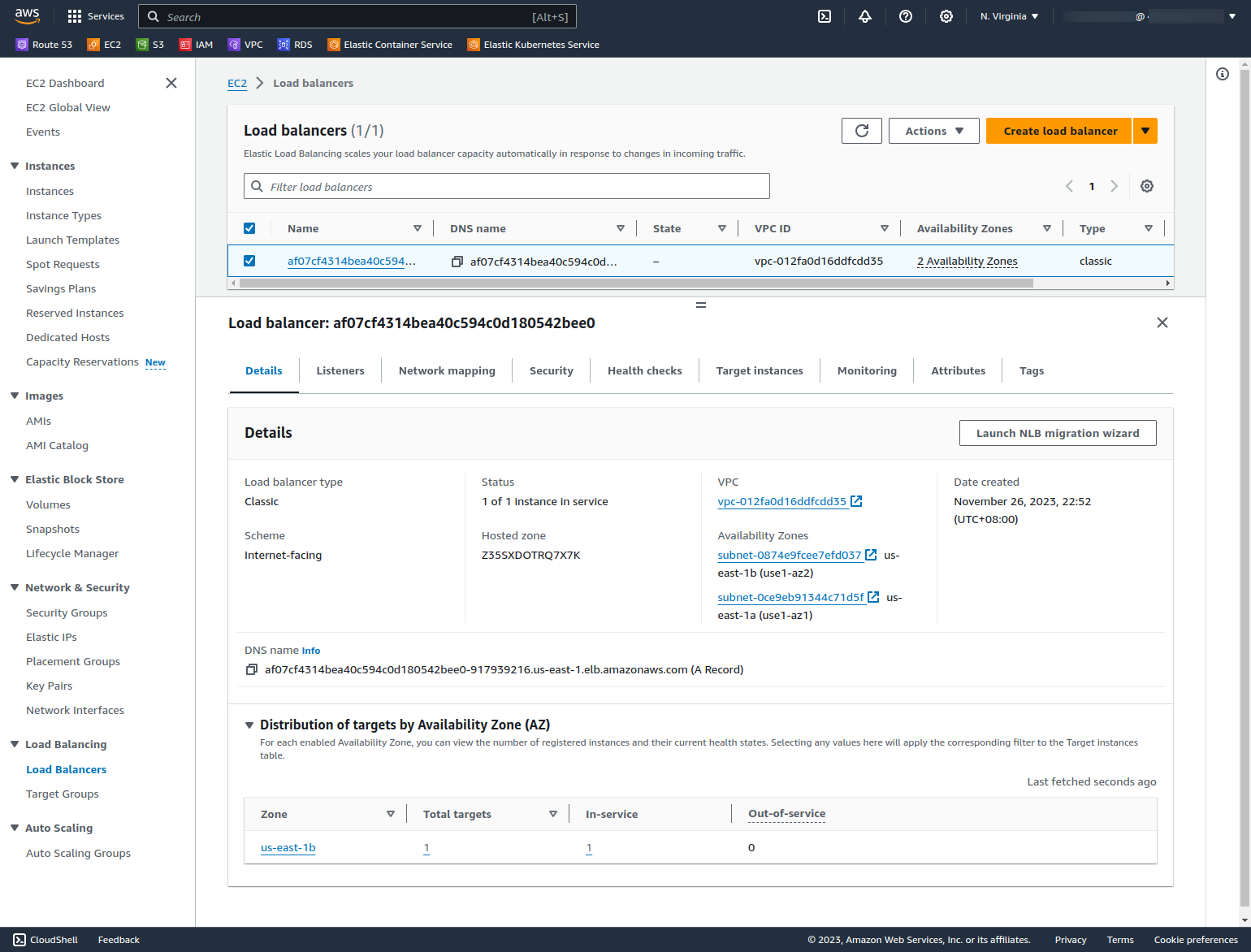Uncheck the af07cf4314bea40c594 load balancer row

point(249,261)
